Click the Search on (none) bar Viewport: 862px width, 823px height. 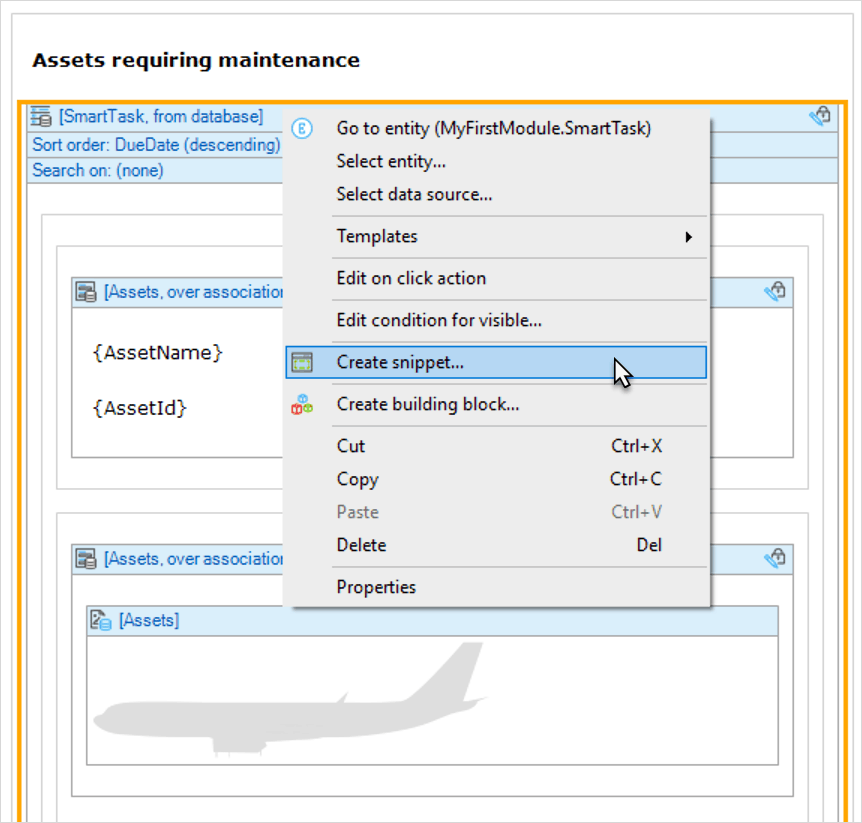point(98,170)
